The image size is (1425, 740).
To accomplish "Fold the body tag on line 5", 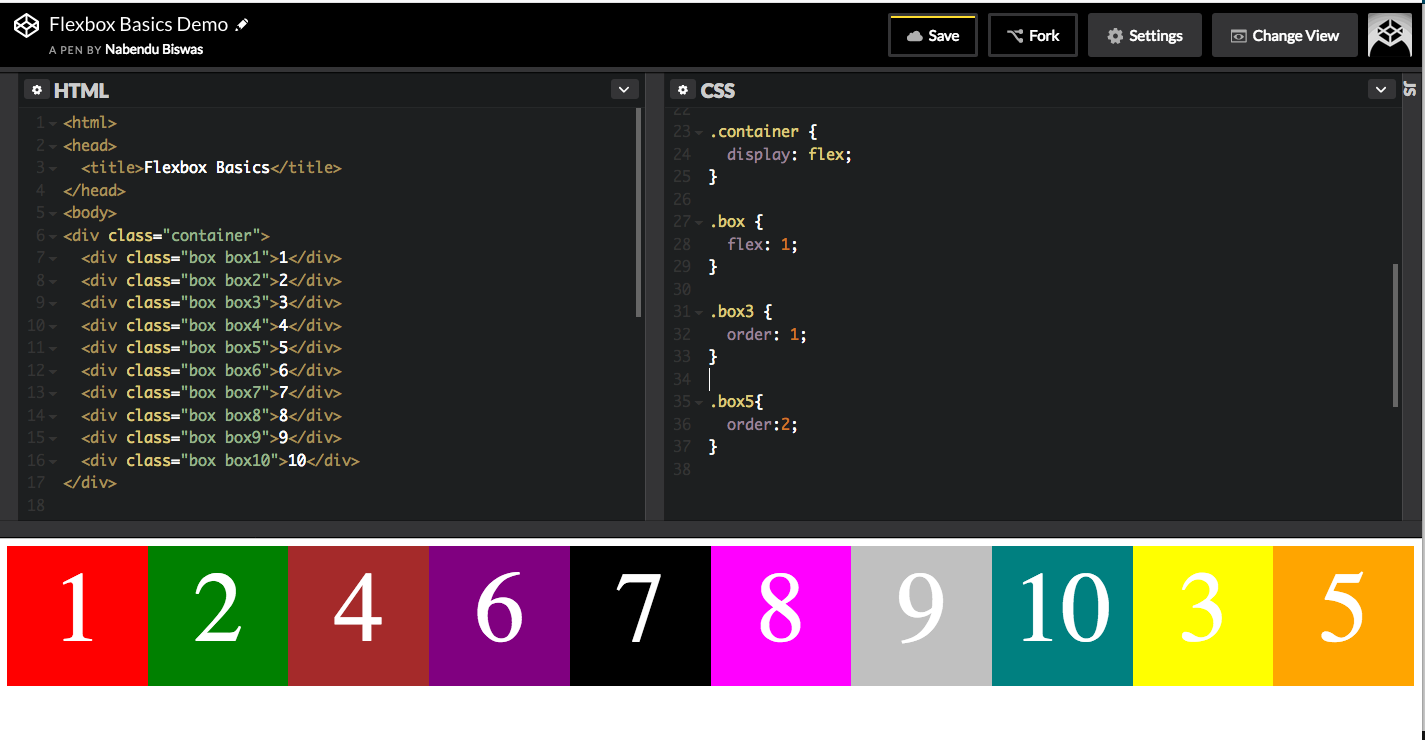I will pos(52,213).
